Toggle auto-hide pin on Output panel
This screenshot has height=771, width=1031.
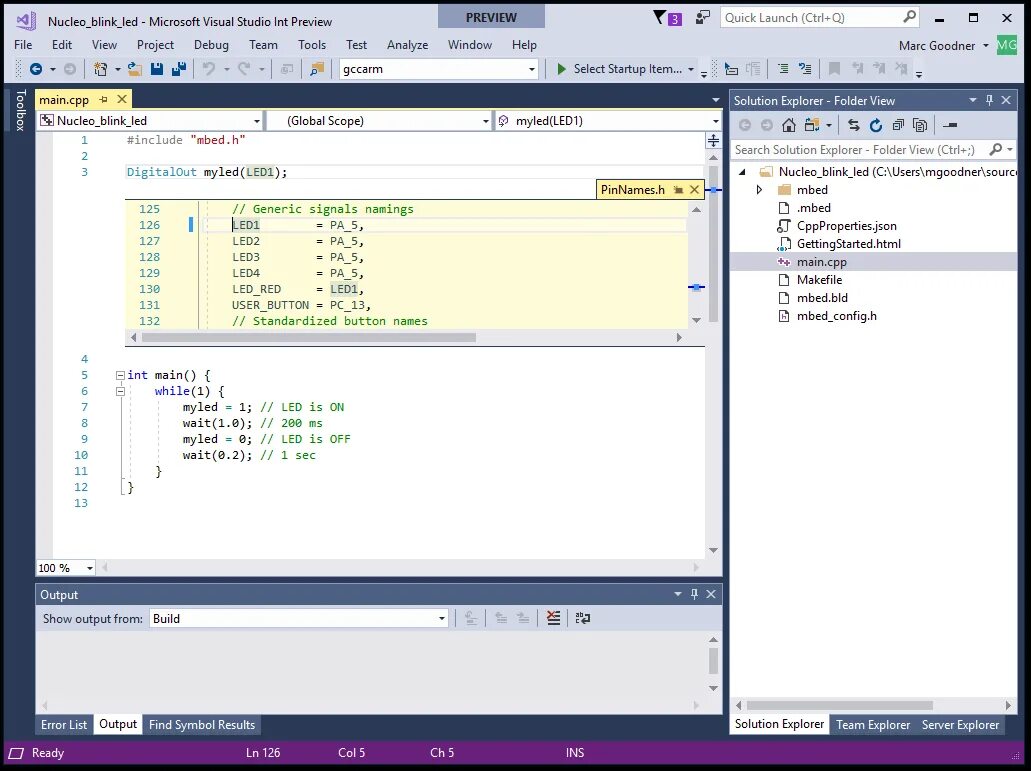pyautogui.click(x=694, y=594)
